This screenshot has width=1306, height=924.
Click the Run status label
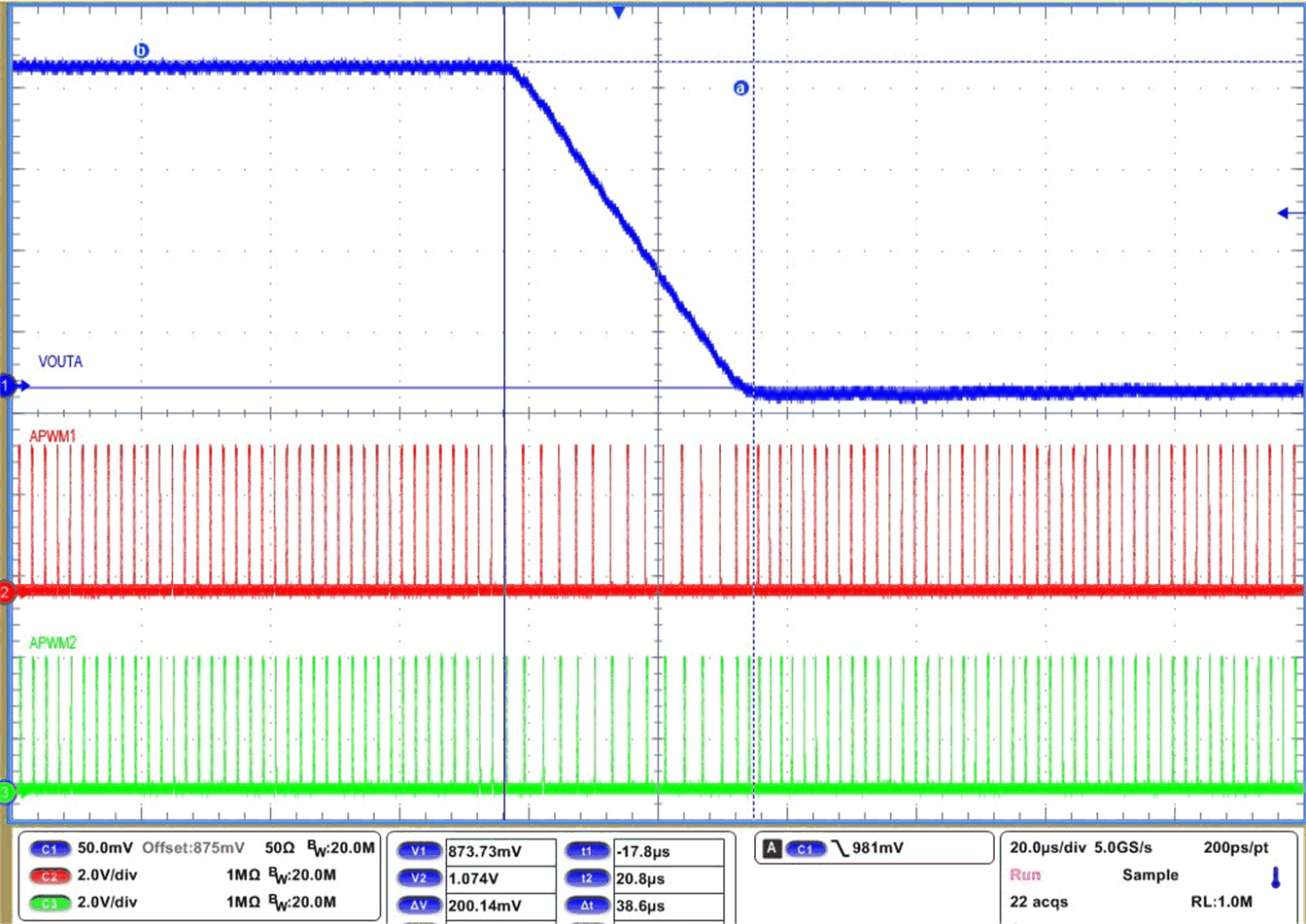point(1025,874)
